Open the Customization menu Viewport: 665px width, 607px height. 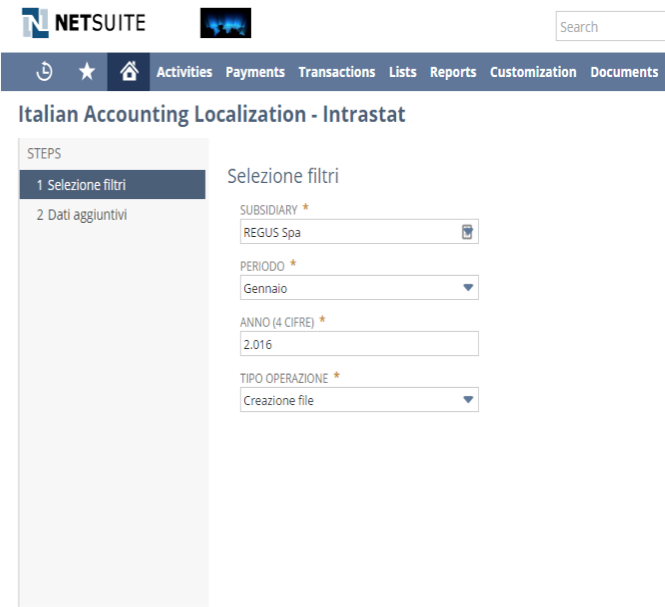coord(533,72)
